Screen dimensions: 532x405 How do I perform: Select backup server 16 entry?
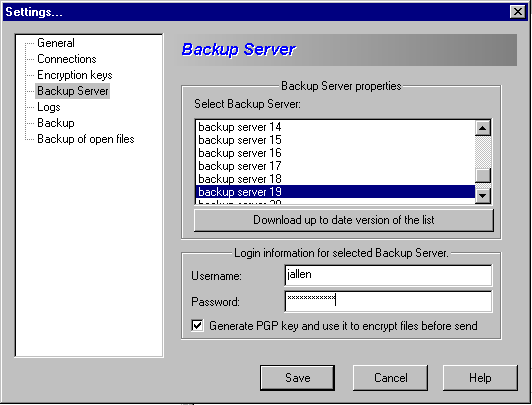[335, 153]
